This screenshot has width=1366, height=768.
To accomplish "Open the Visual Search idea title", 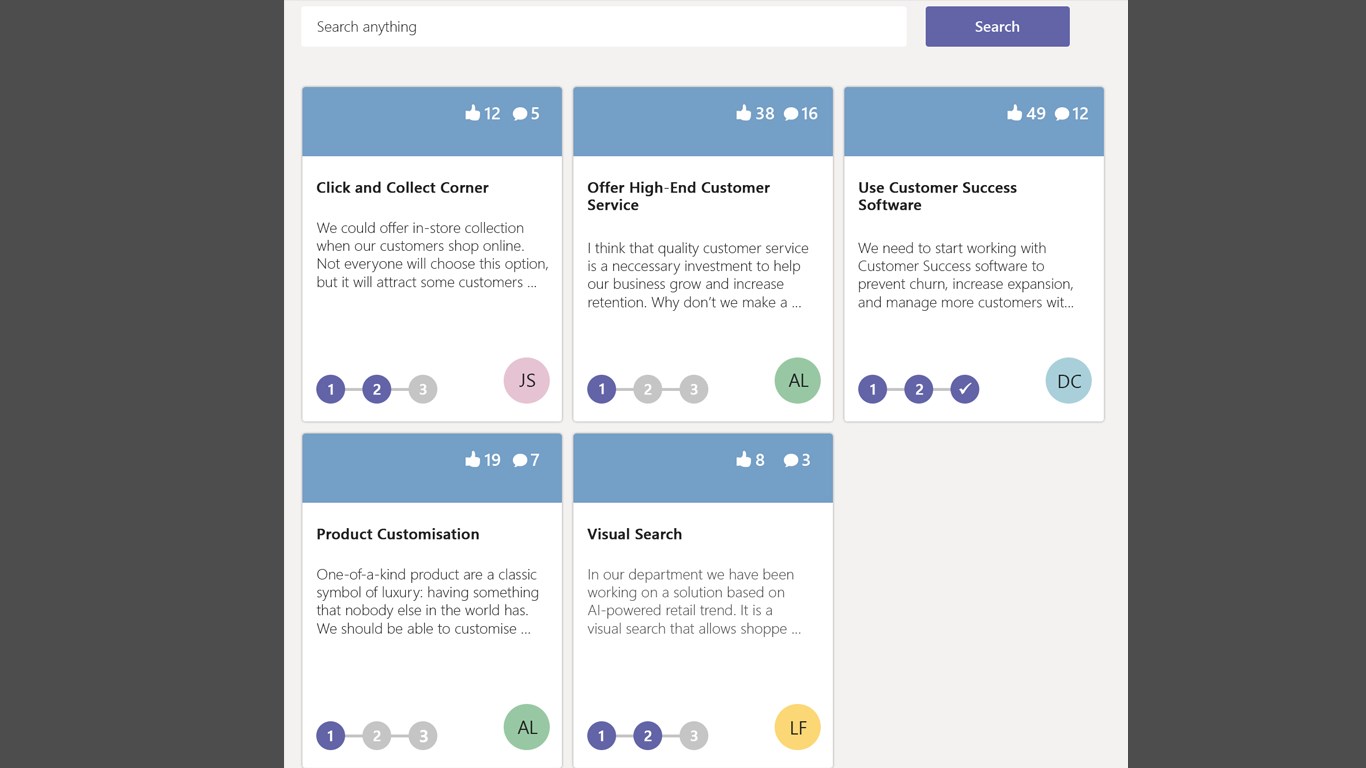I will click(634, 534).
